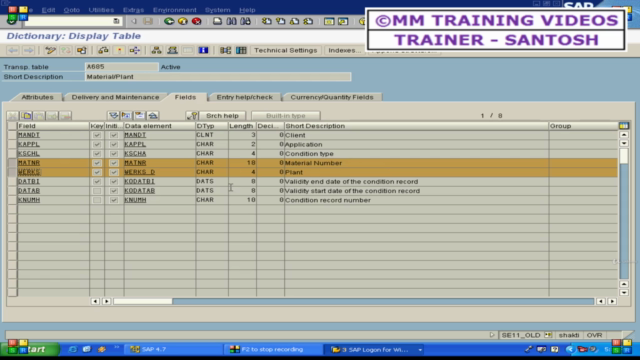The height and width of the screenshot is (360, 640).
Task: Toggle Key checkbox for MANDT row
Action: coord(97,135)
